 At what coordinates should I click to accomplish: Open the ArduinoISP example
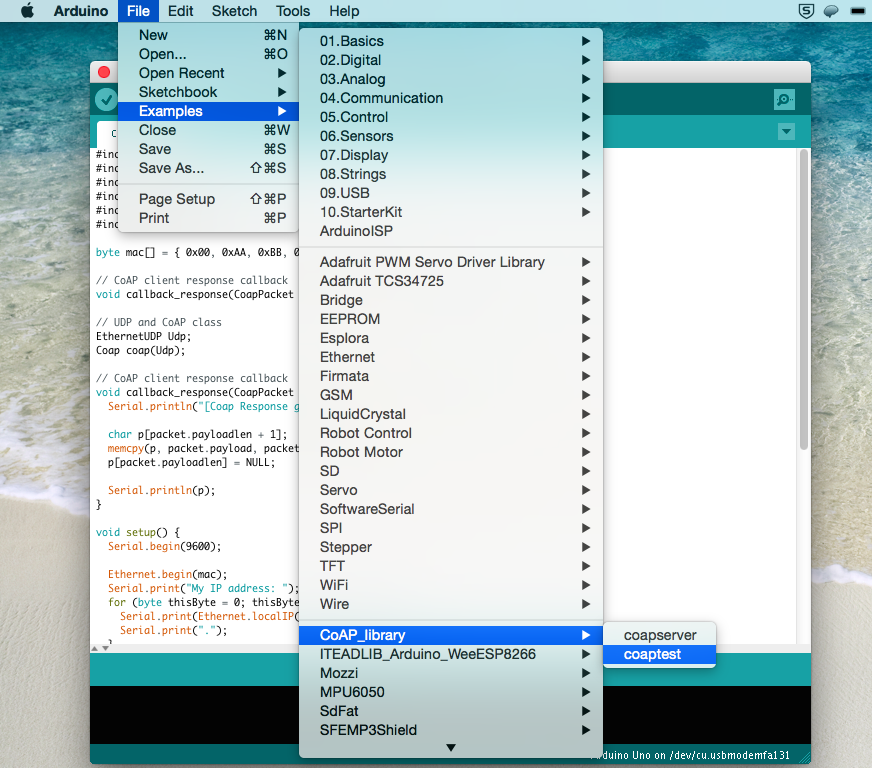[451, 231]
